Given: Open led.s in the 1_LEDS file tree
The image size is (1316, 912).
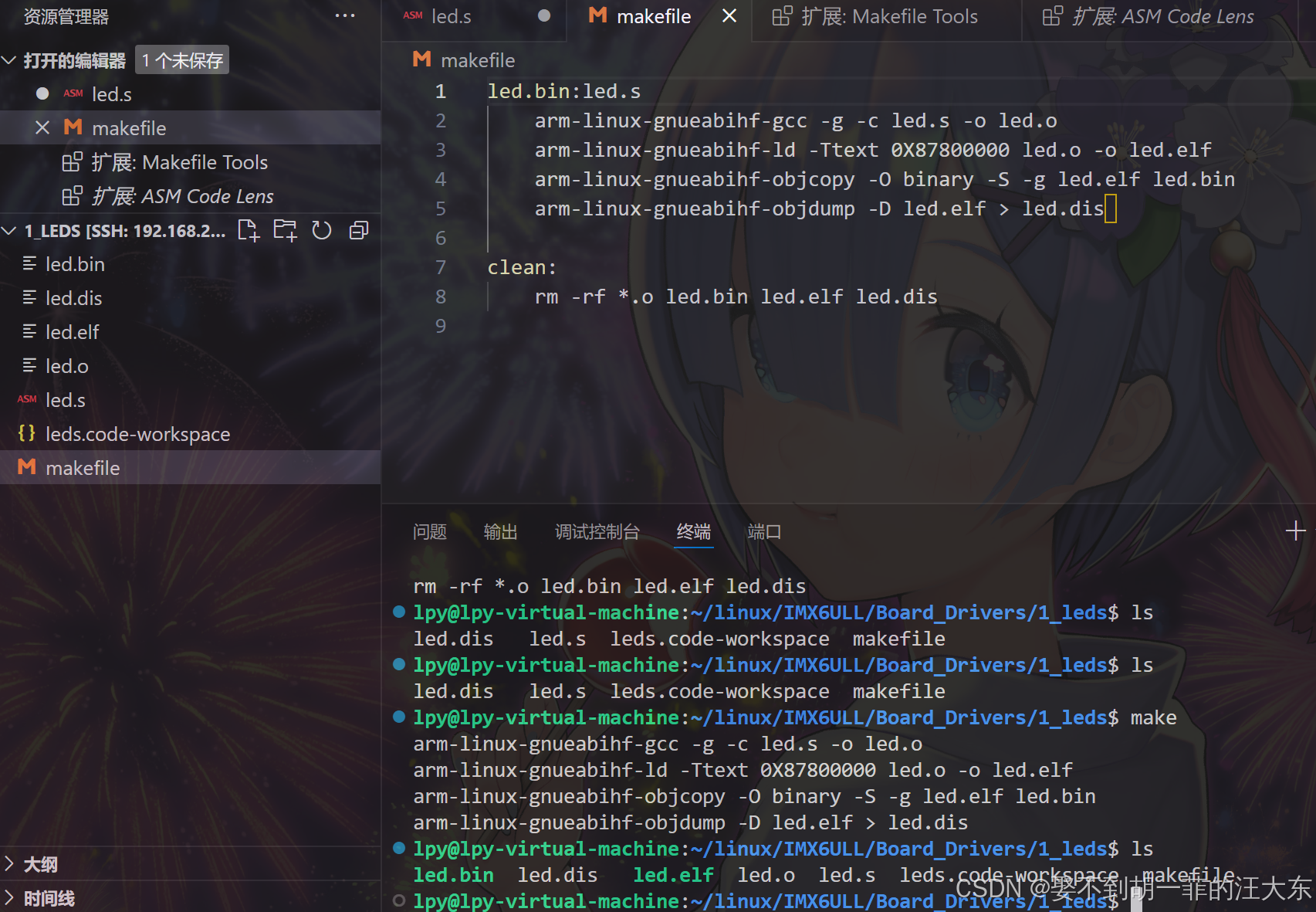Looking at the screenshot, I should tap(191, 399).
